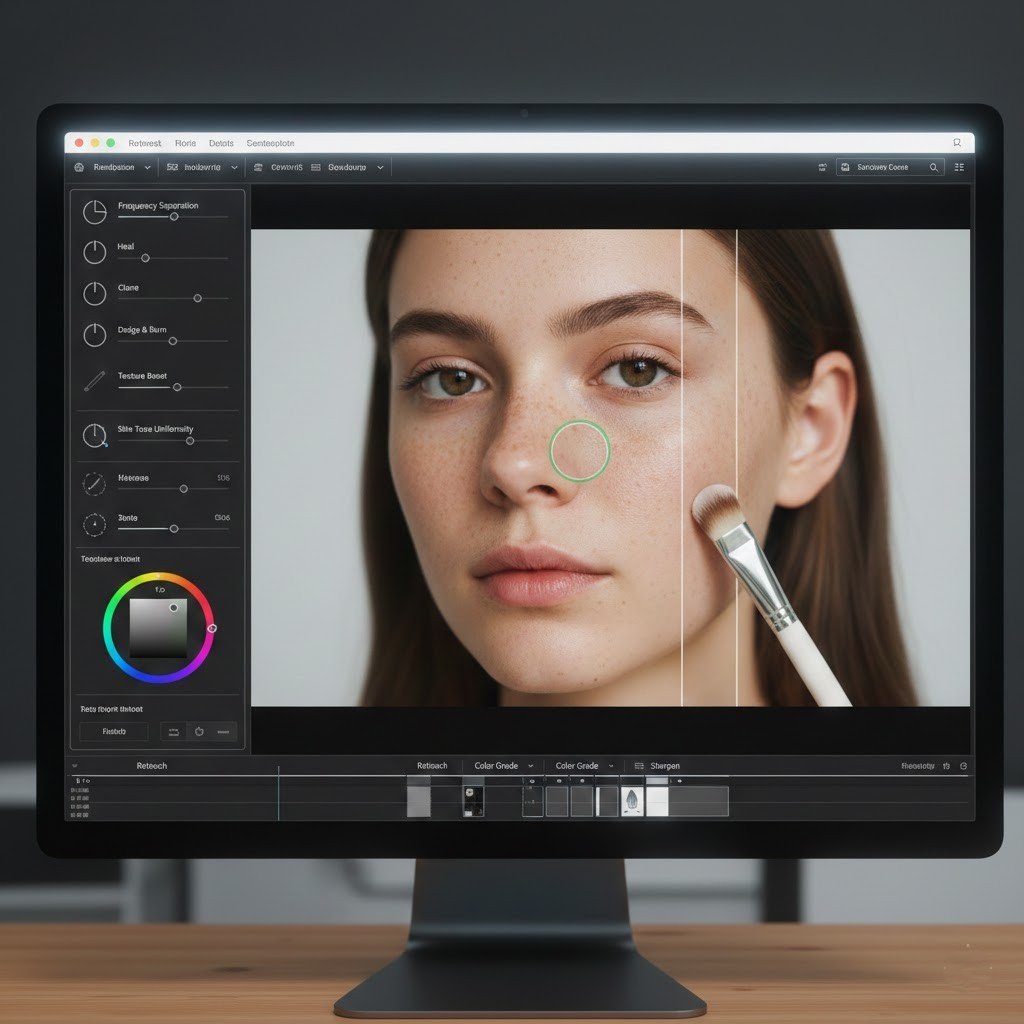Click the search magnifier in the top-right field
Viewport: 1024px width, 1024px height.
934,168
